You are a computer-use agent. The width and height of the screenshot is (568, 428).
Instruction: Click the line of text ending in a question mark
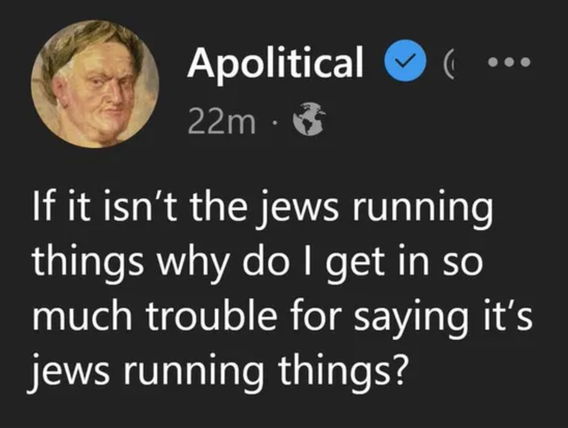point(217,371)
